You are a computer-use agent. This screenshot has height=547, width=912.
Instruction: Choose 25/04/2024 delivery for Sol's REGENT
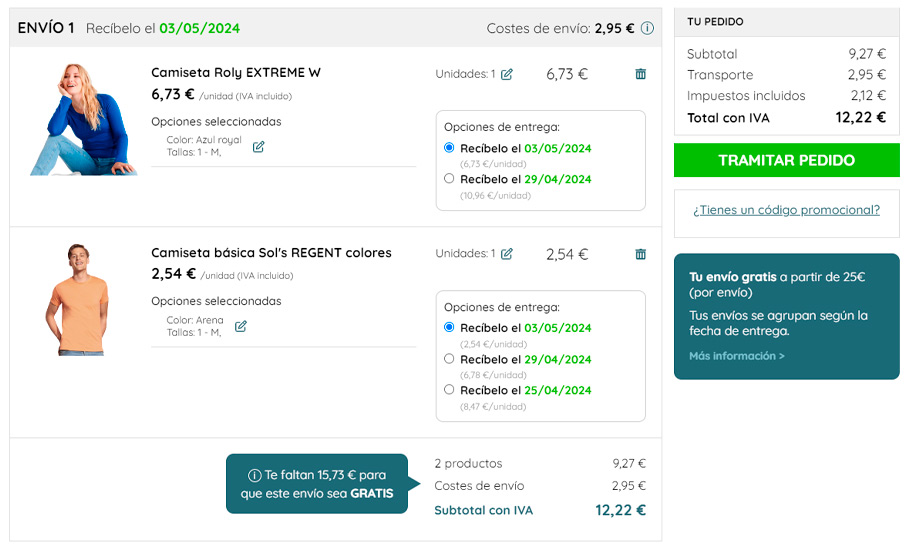(449, 390)
